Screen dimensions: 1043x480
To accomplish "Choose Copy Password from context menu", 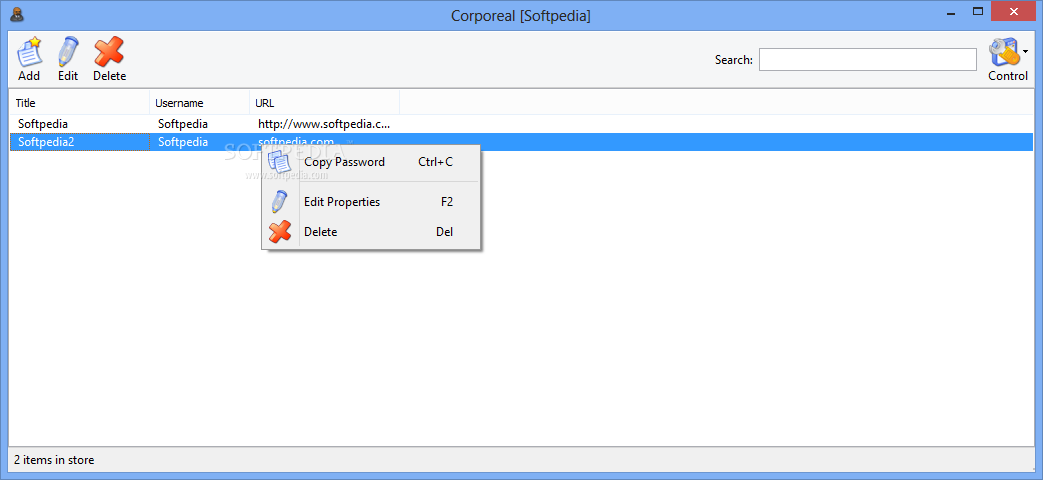I will (371, 162).
